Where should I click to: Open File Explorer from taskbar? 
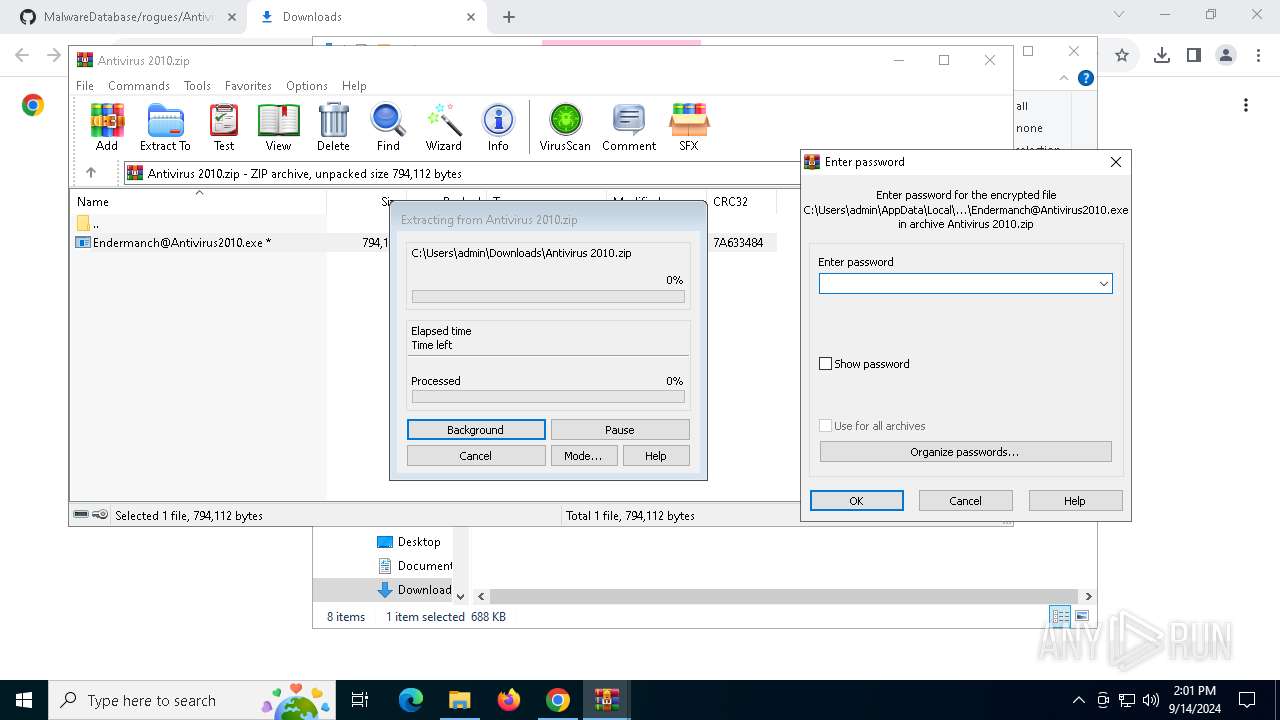point(459,700)
